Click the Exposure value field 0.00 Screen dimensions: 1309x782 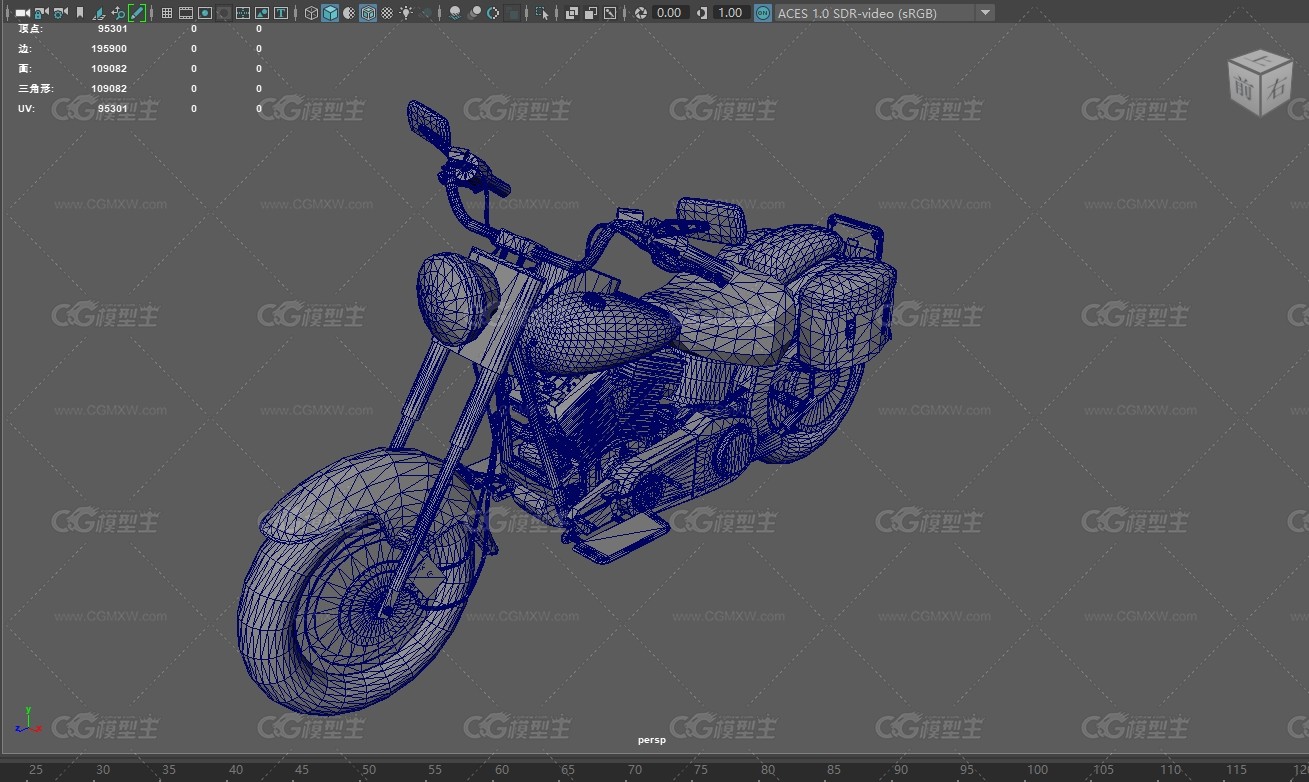[x=669, y=13]
